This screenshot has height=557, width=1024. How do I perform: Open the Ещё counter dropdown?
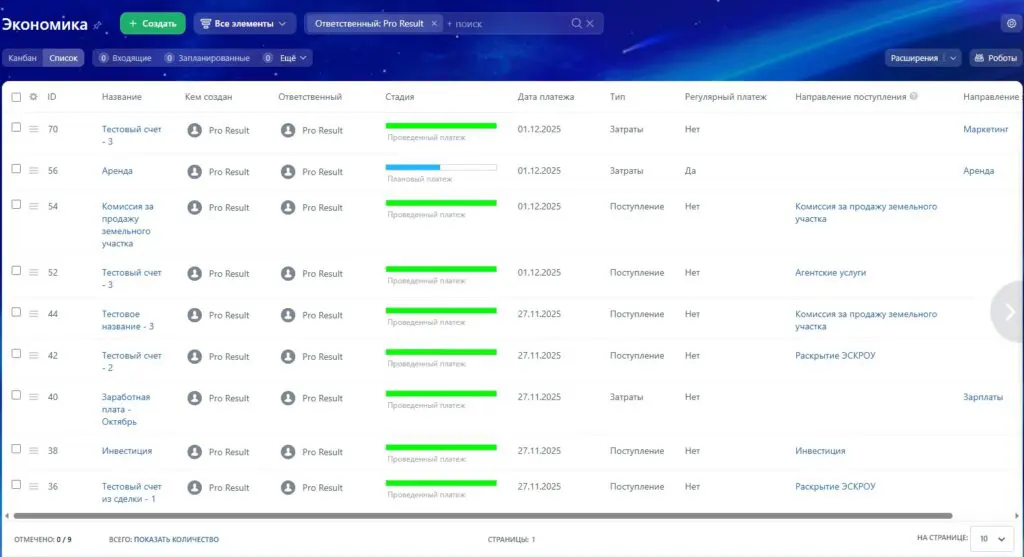(285, 58)
